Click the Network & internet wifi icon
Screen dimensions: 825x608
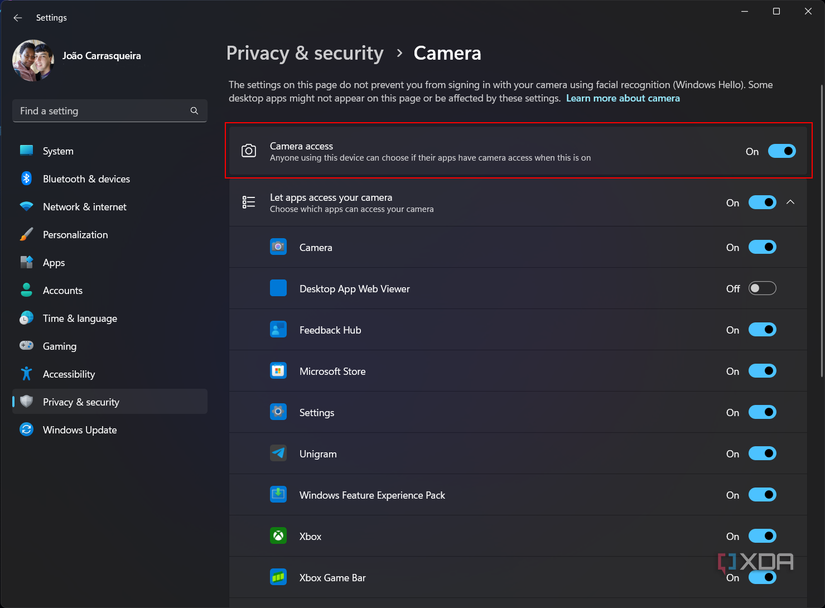click(26, 207)
